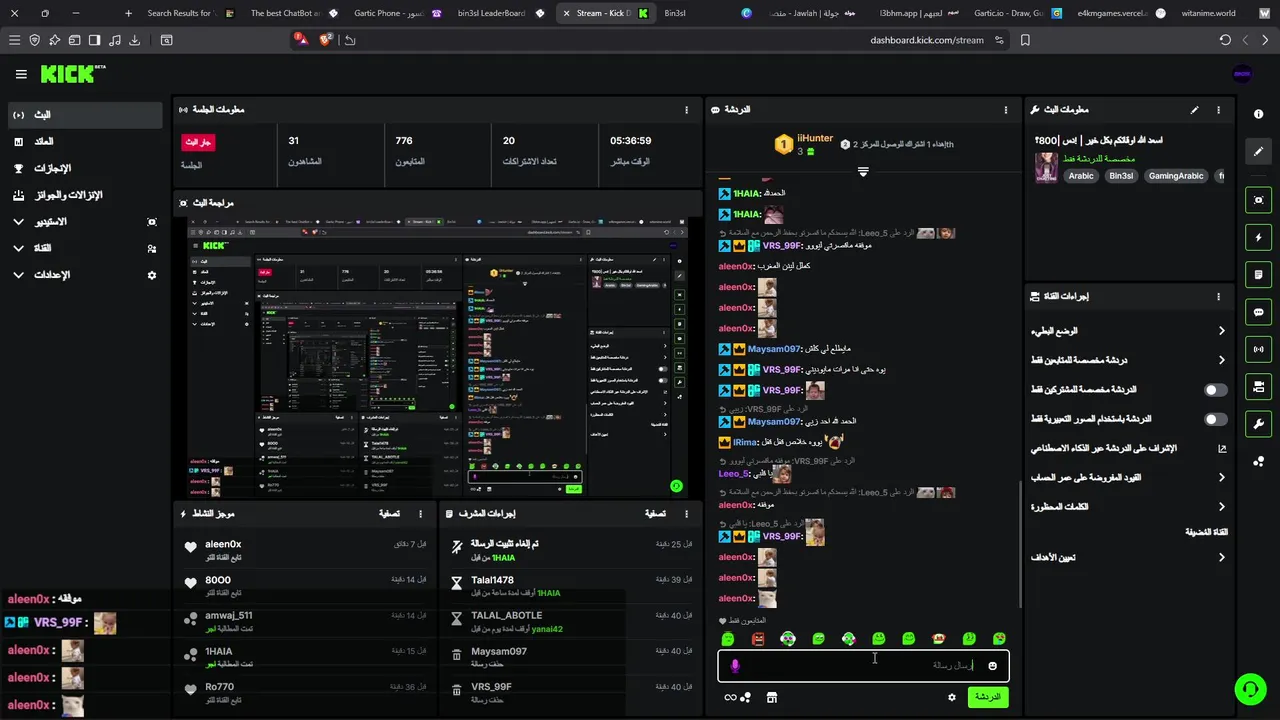Click inside the send message field
Viewport: 1280px width, 720px height.
tap(863, 666)
